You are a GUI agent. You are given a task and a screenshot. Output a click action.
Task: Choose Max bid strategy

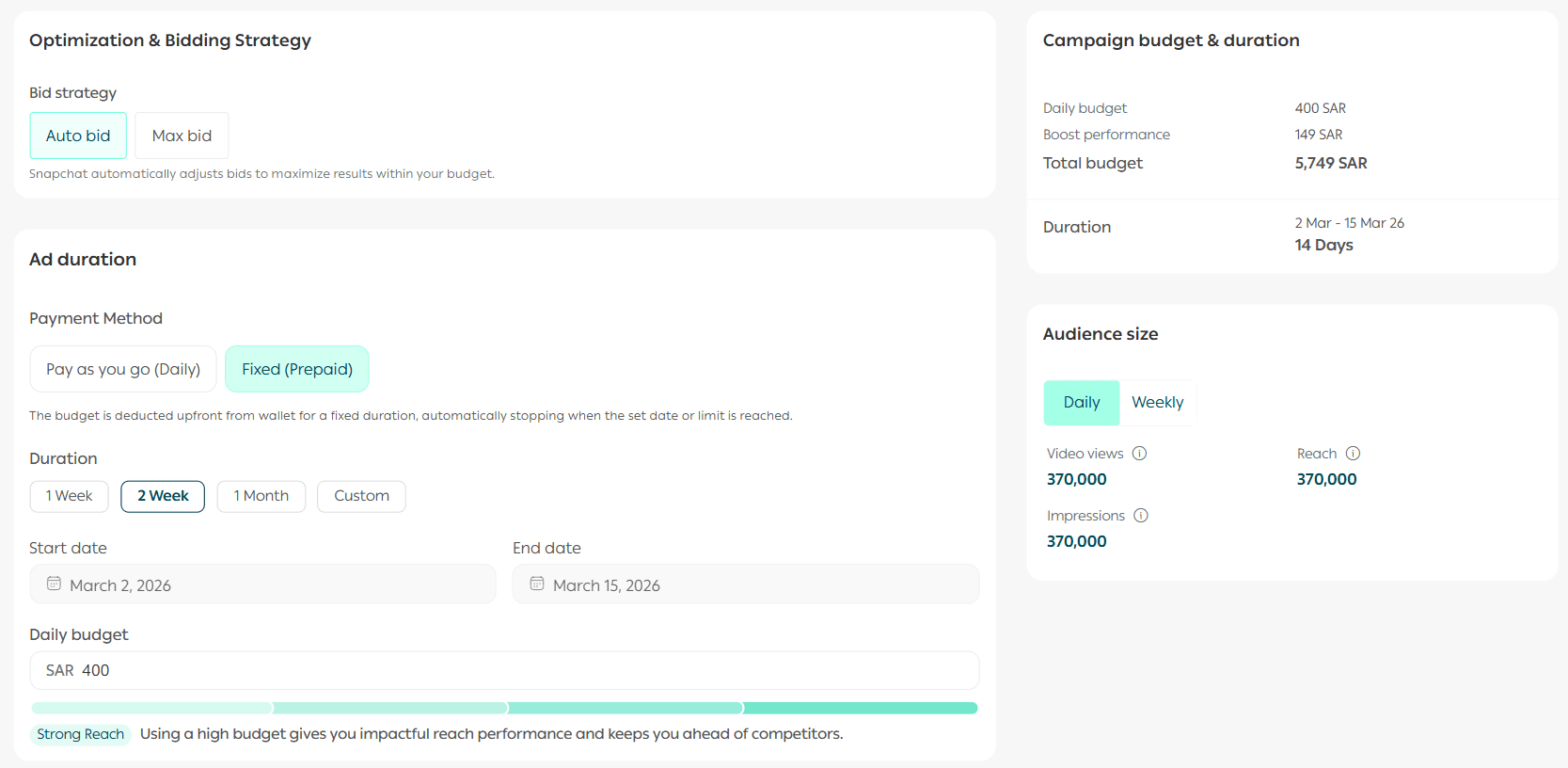(182, 136)
